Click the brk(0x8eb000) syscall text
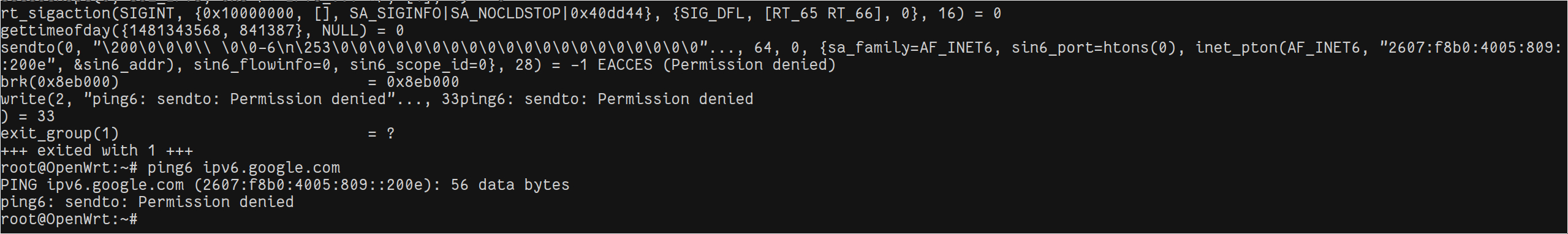1568x234 pixels. pos(60,82)
